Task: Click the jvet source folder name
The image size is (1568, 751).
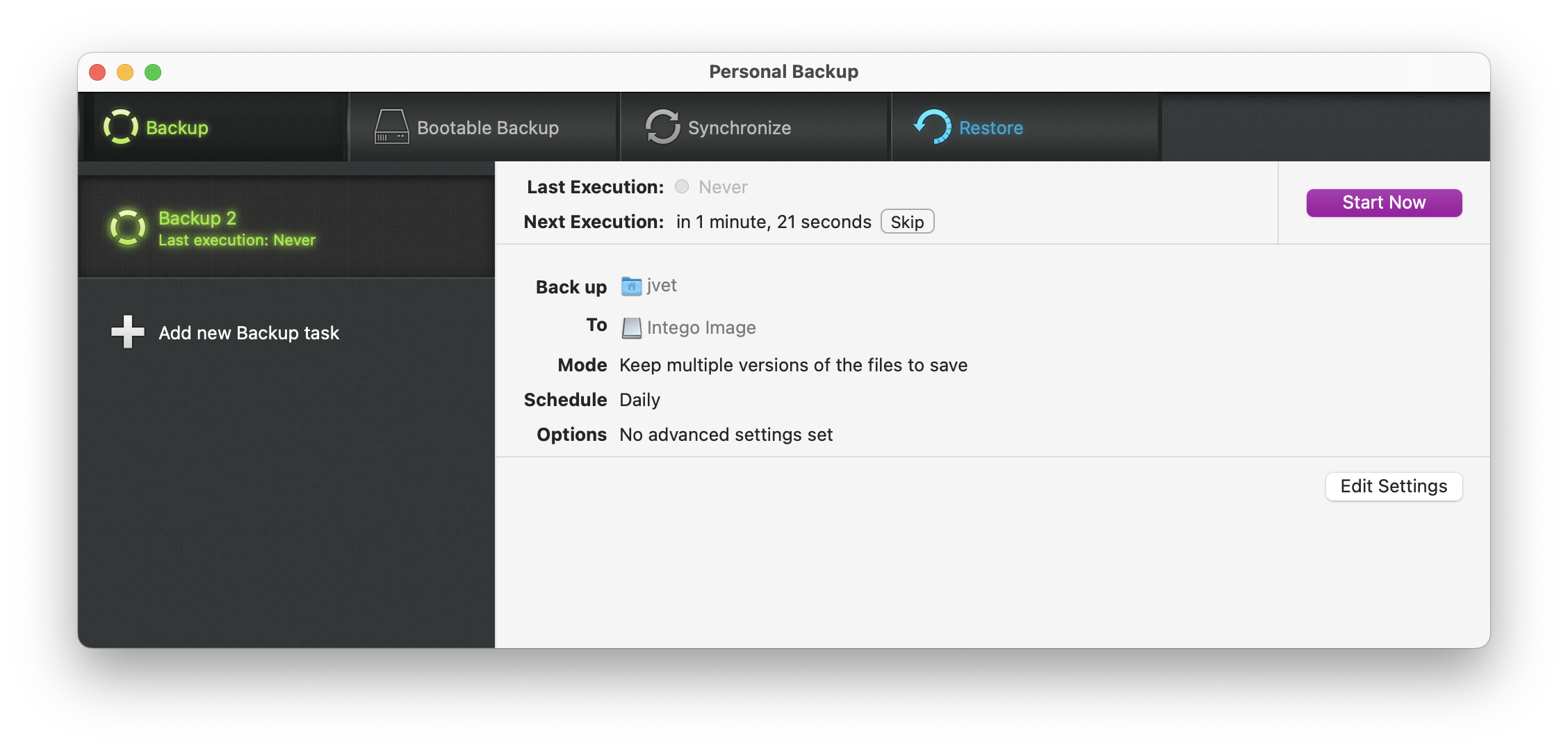Action: (662, 286)
